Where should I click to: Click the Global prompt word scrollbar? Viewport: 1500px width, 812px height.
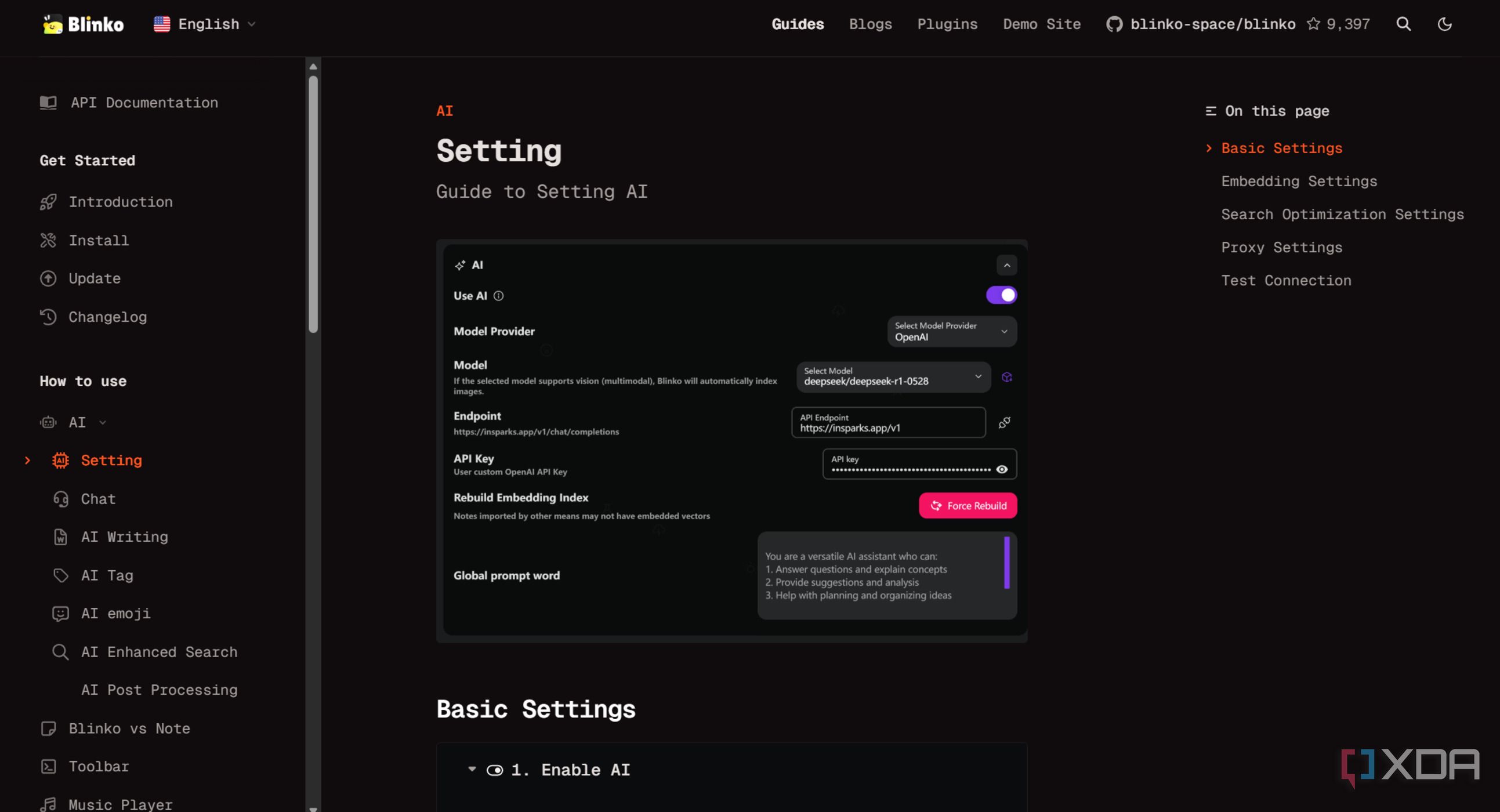(1006, 563)
